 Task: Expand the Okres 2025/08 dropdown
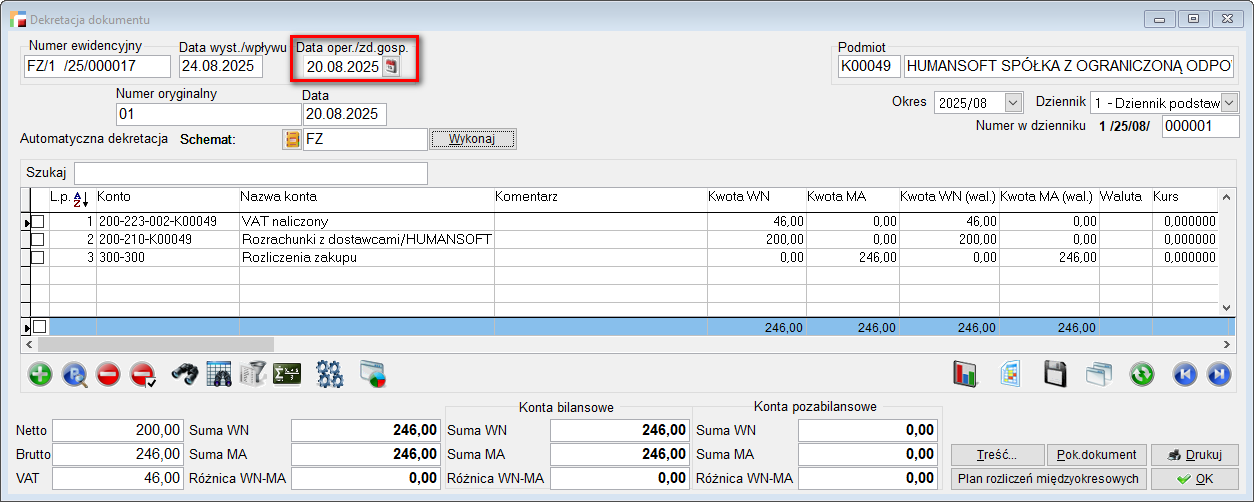(1013, 103)
